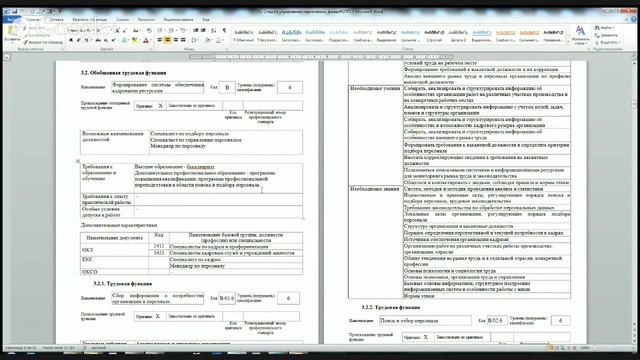Apply the Цитата 2 style
The height and width of the screenshot is (360, 640).
click(458, 35)
